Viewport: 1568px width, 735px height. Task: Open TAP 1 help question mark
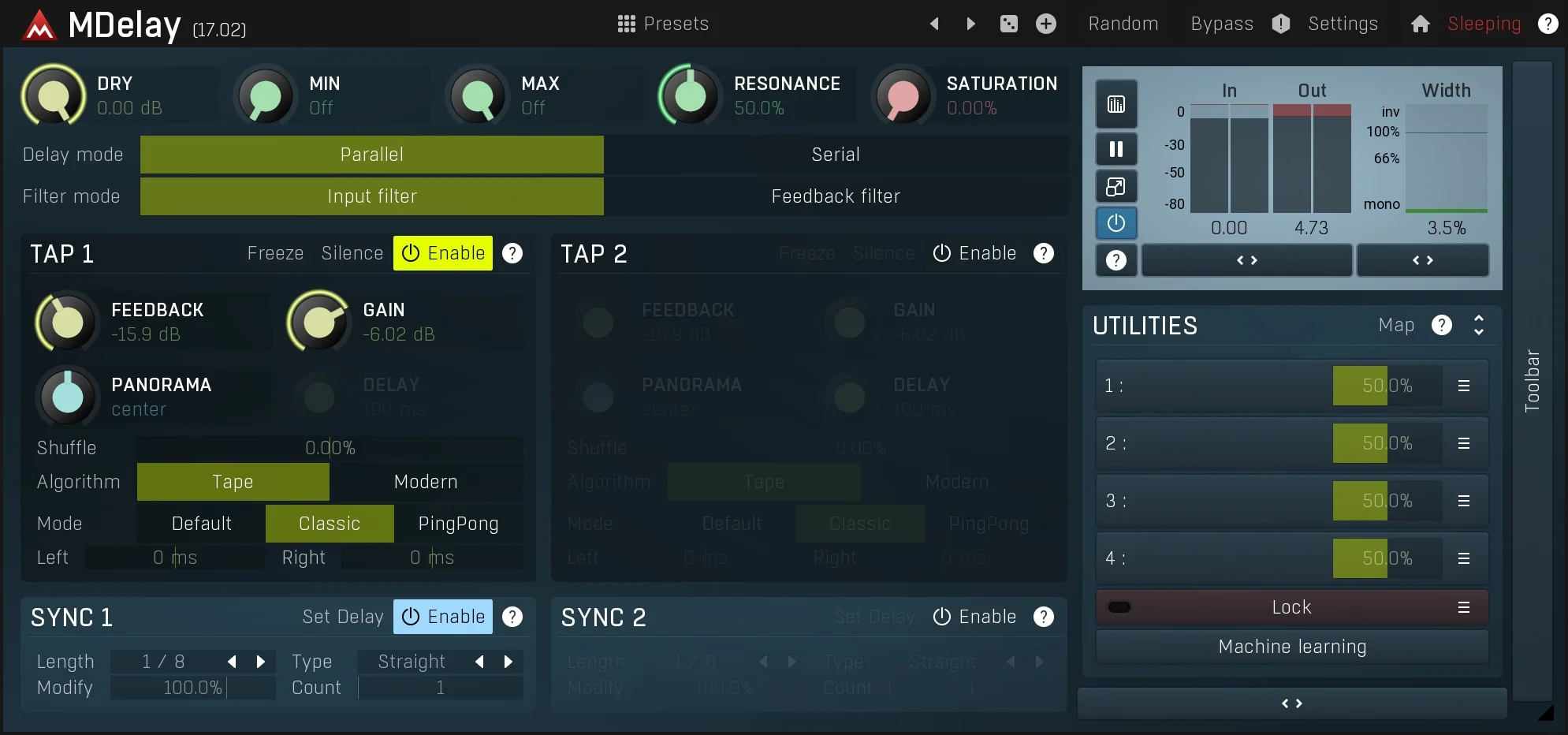[512, 253]
